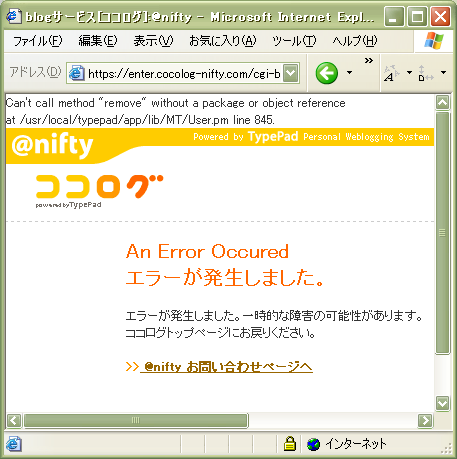Open the ファイル(F) menu
Viewport: 457px width, 459px height.
click(x=38, y=41)
